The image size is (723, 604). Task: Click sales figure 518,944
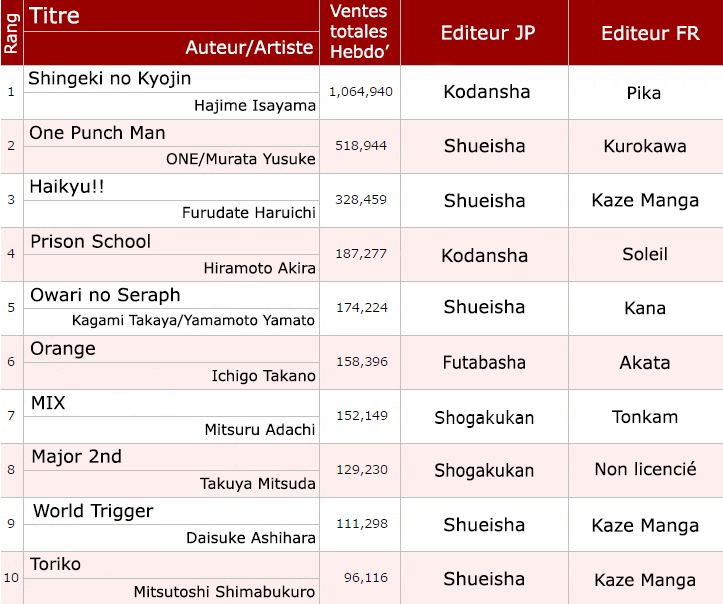pyautogui.click(x=361, y=146)
